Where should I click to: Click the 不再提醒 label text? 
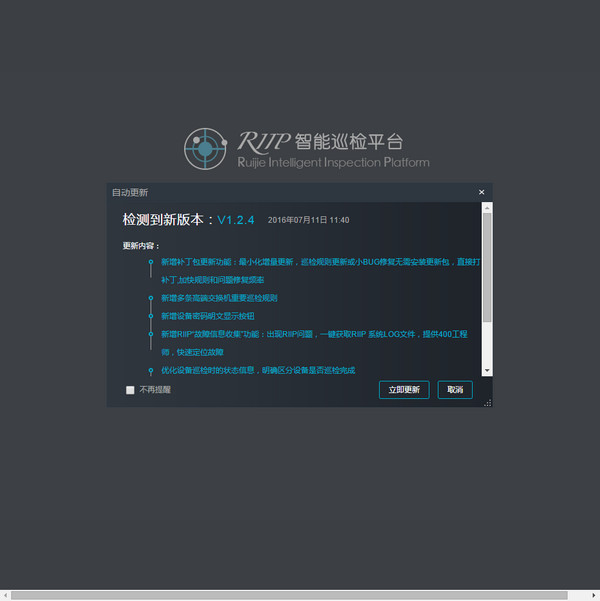[155, 390]
